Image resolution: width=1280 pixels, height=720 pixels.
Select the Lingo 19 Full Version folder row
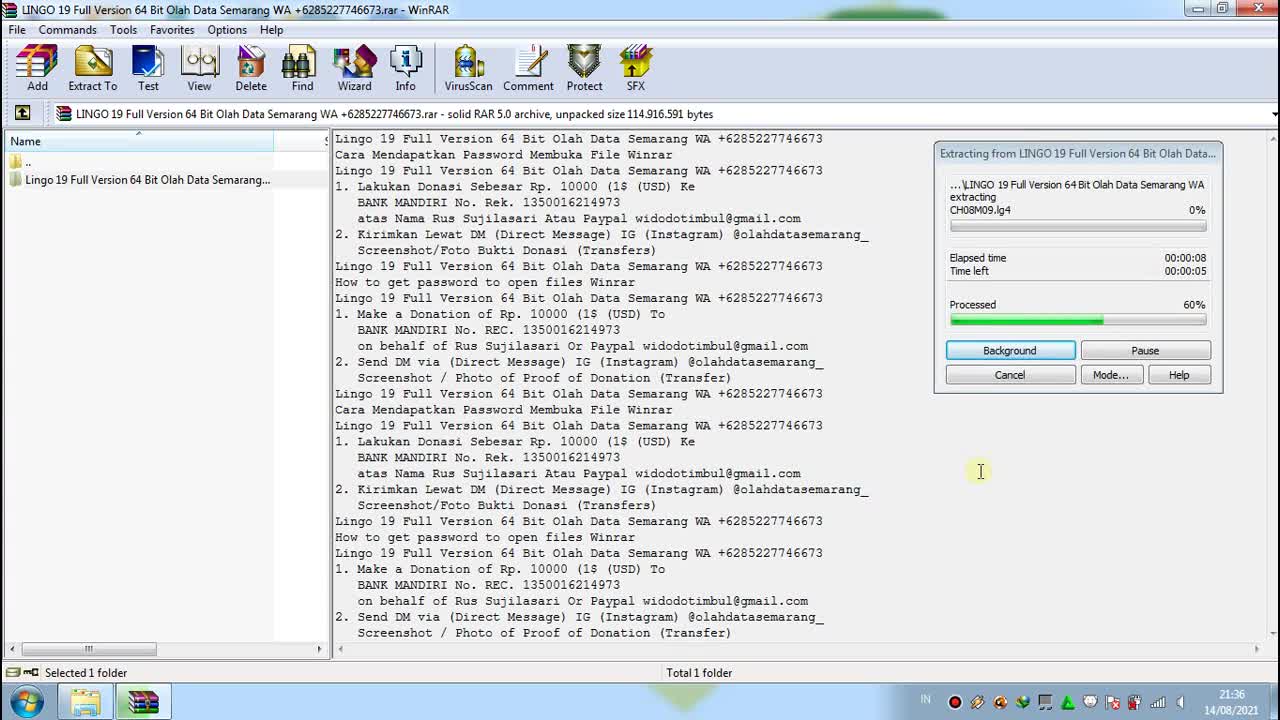click(x=138, y=180)
